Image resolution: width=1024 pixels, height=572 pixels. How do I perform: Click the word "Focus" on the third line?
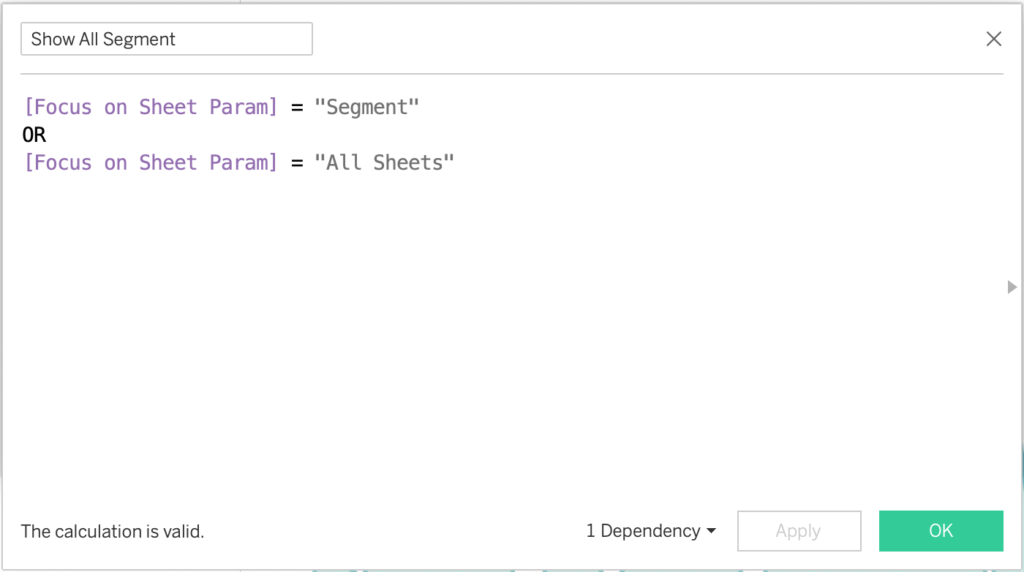click(x=63, y=162)
